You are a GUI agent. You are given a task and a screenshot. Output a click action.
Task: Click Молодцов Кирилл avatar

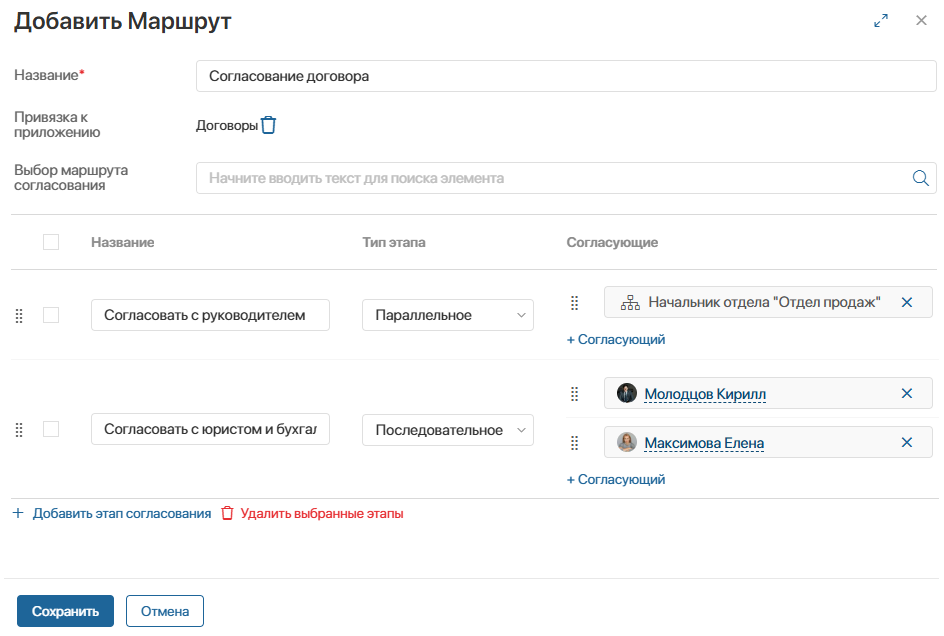tap(627, 393)
